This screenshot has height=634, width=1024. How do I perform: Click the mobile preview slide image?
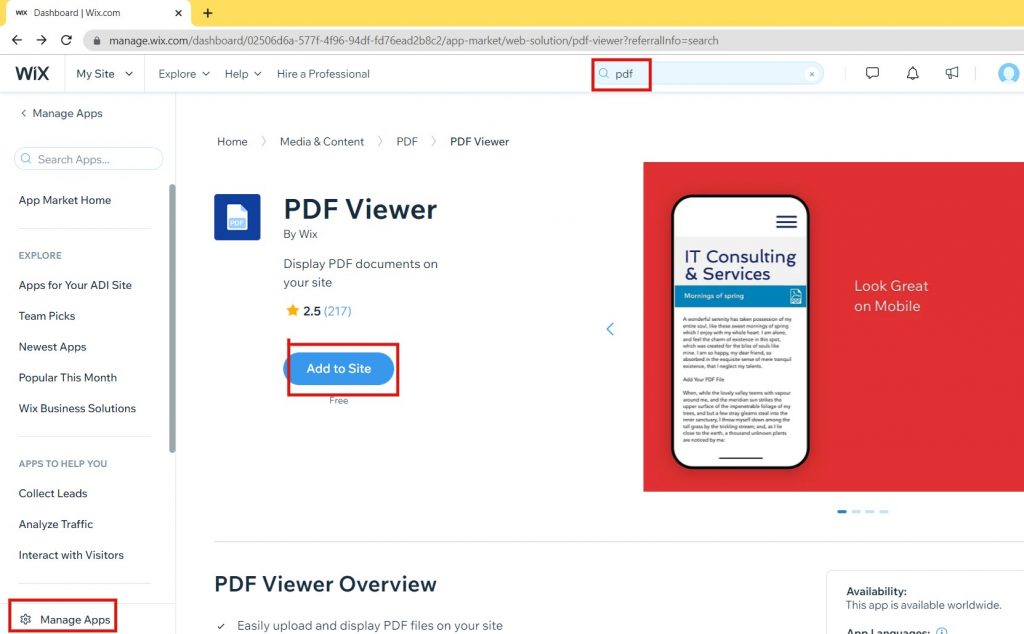(833, 326)
